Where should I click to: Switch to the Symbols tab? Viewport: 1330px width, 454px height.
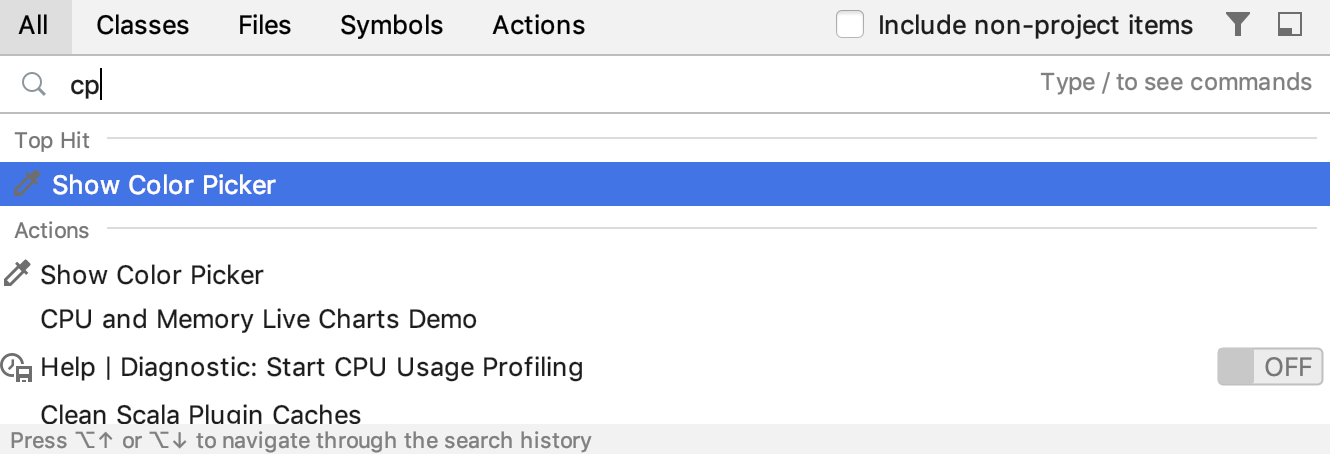pos(392,26)
